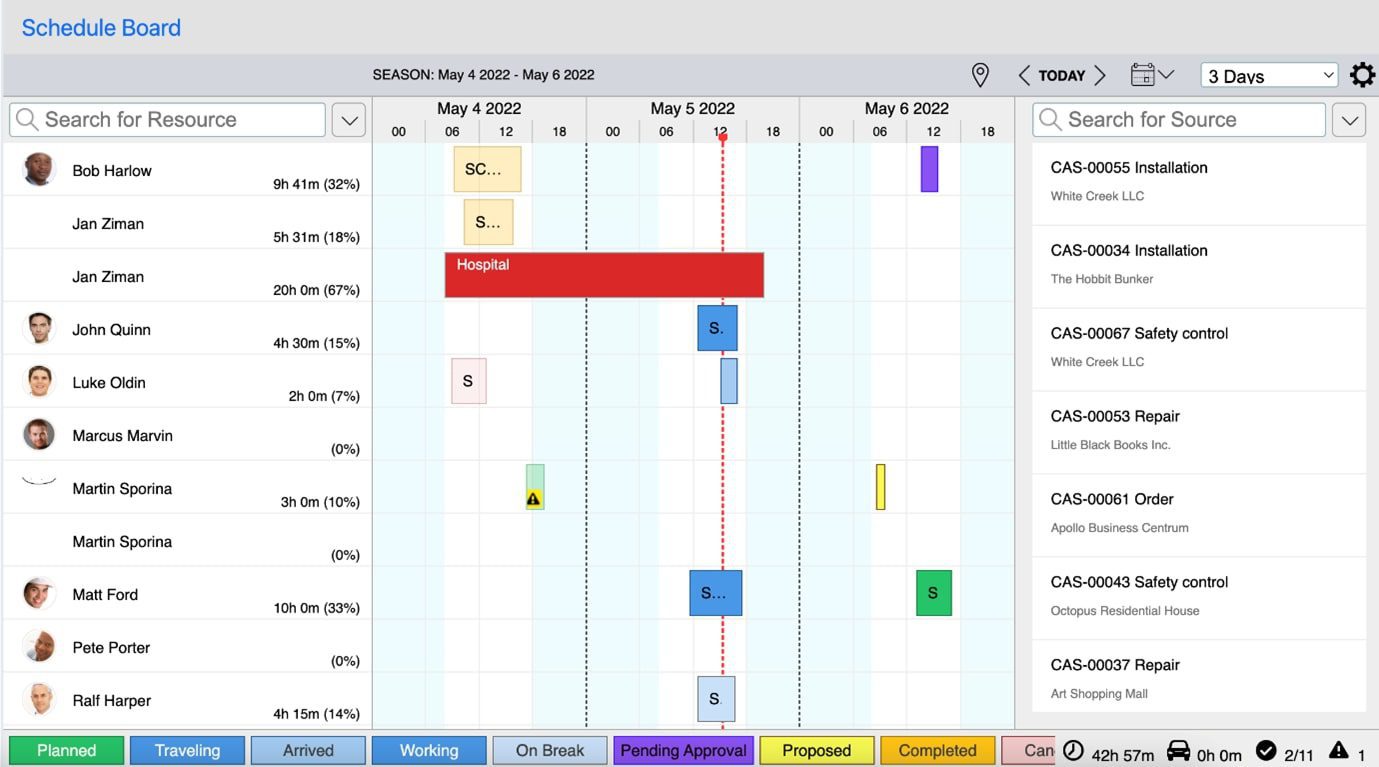The width and height of the screenshot is (1379, 767).
Task: Open the settings gear icon
Action: 1362,75
